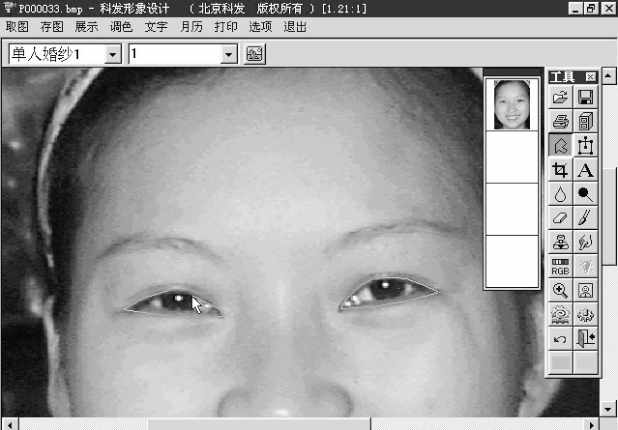The image size is (618, 430).
Task: Open the 打印 menu
Action: pos(226,27)
